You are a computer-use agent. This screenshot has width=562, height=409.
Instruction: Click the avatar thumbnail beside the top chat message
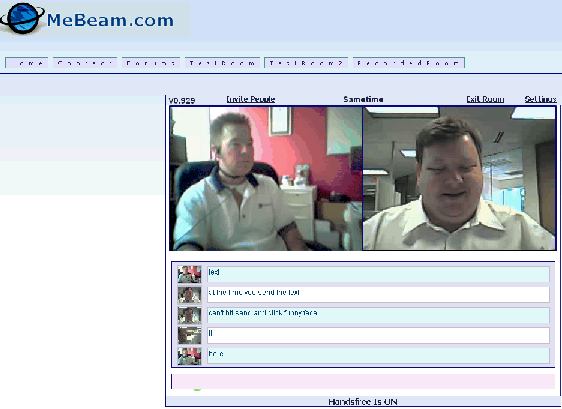coord(189,274)
